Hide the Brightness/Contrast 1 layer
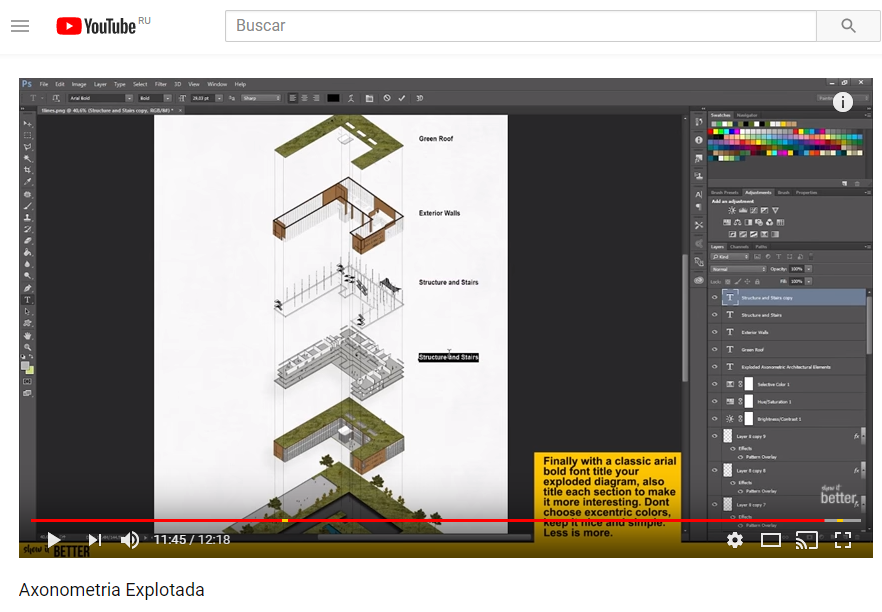The image size is (882, 612). point(715,419)
